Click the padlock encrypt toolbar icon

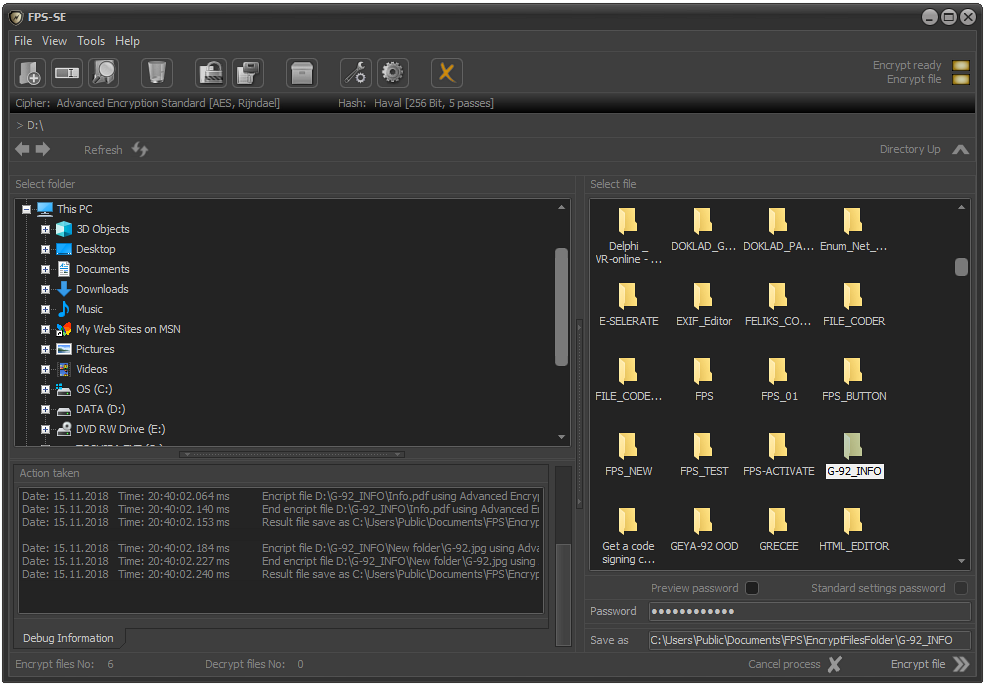(x=211, y=72)
